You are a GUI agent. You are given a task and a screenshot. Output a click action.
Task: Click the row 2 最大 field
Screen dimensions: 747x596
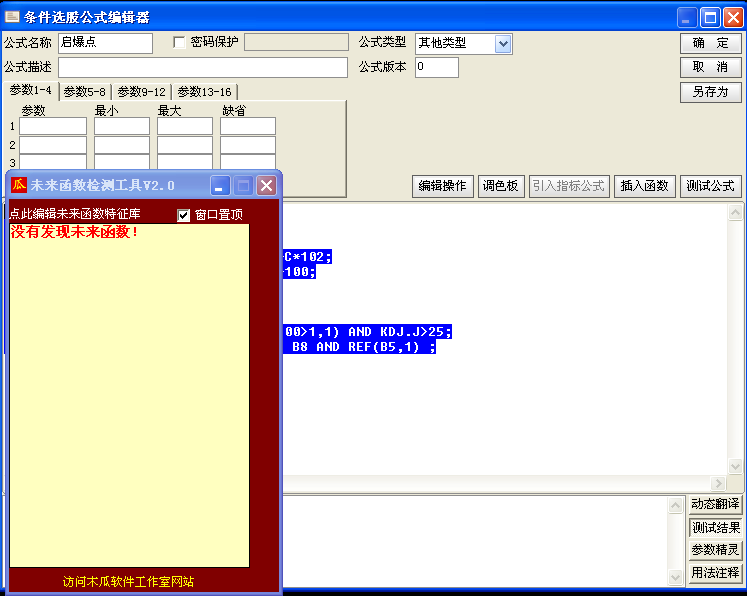point(185,145)
